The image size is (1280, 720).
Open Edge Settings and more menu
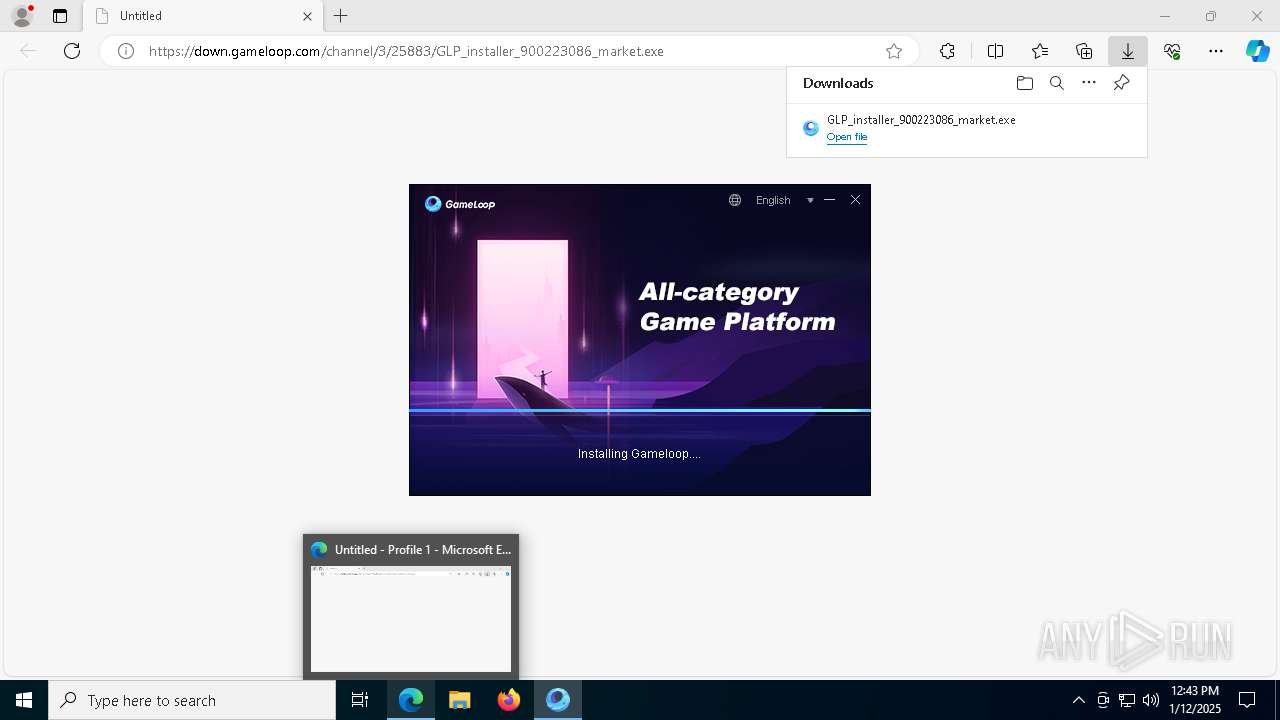[1216, 51]
